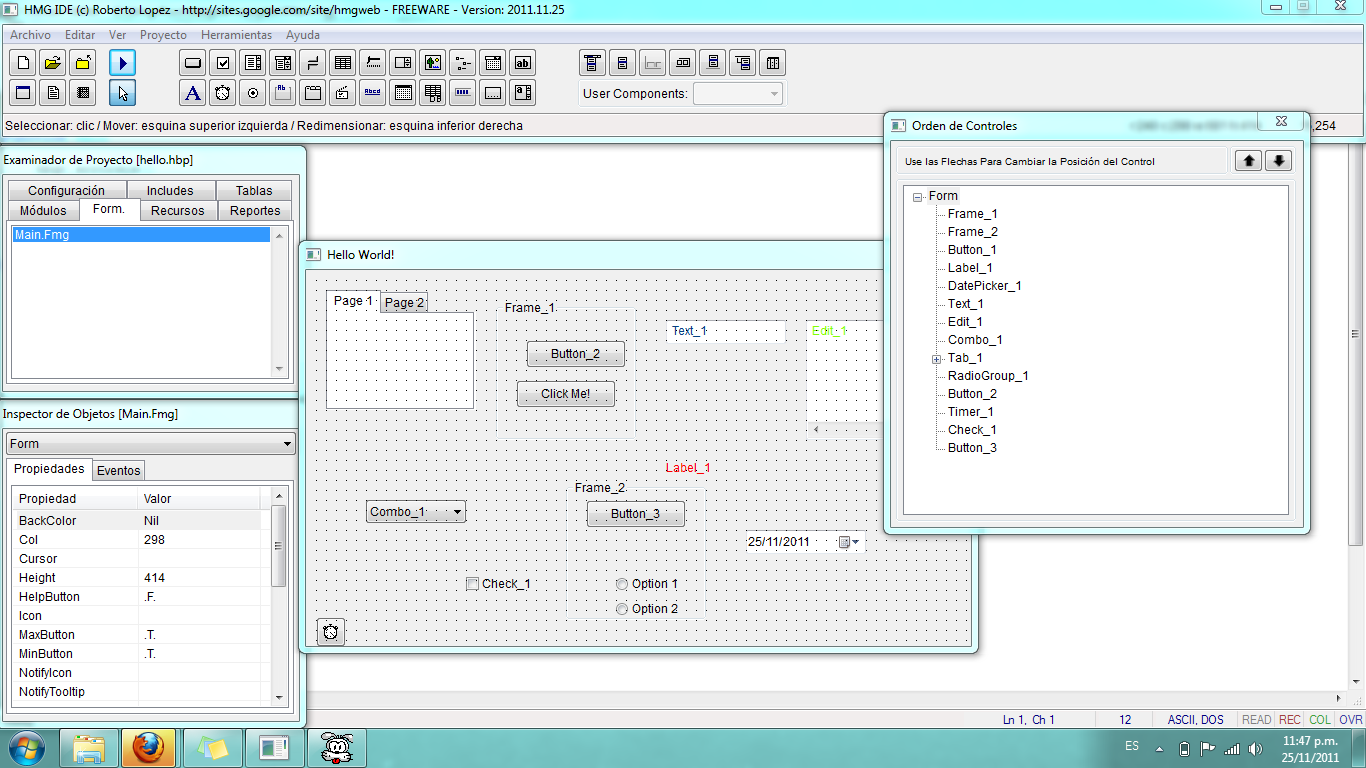Select the Label control tool (A icon)
Screen dimensions: 1366x768
point(192,91)
